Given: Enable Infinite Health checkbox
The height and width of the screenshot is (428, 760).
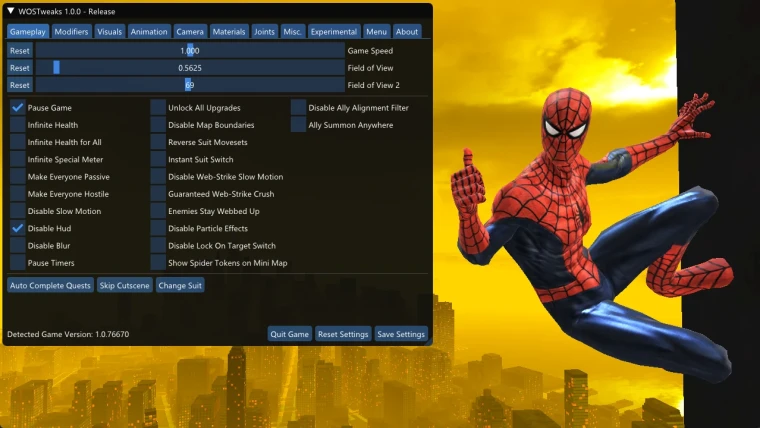Looking at the screenshot, I should (18, 125).
